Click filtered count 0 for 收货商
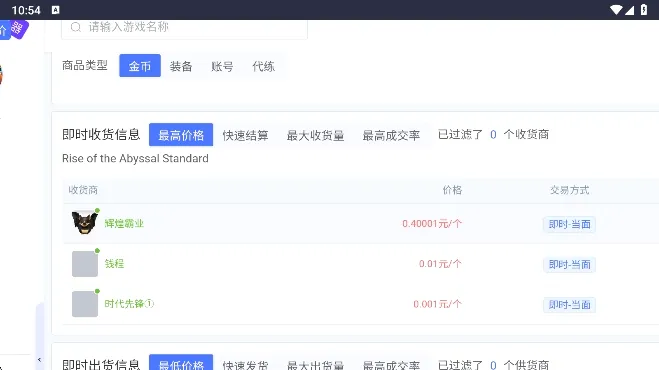659x370 pixels. (x=493, y=135)
